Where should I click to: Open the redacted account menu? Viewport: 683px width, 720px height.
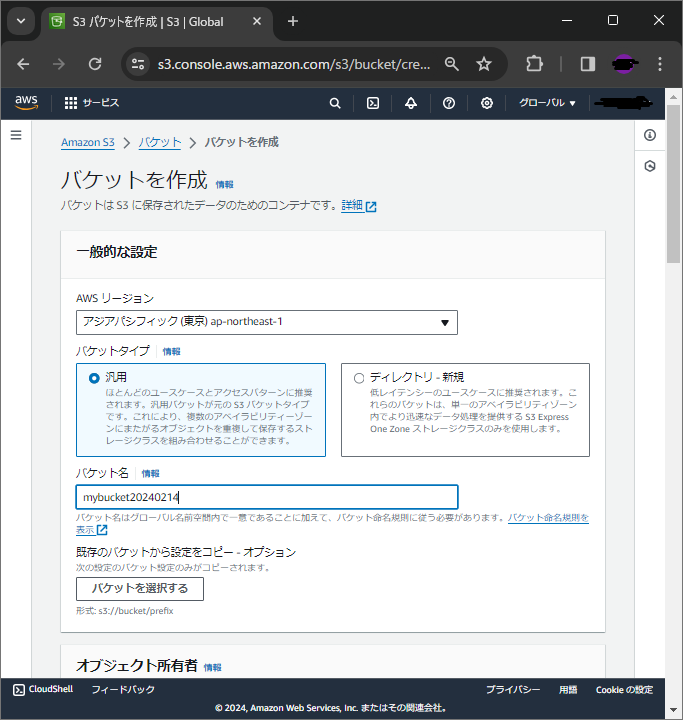click(x=623, y=103)
